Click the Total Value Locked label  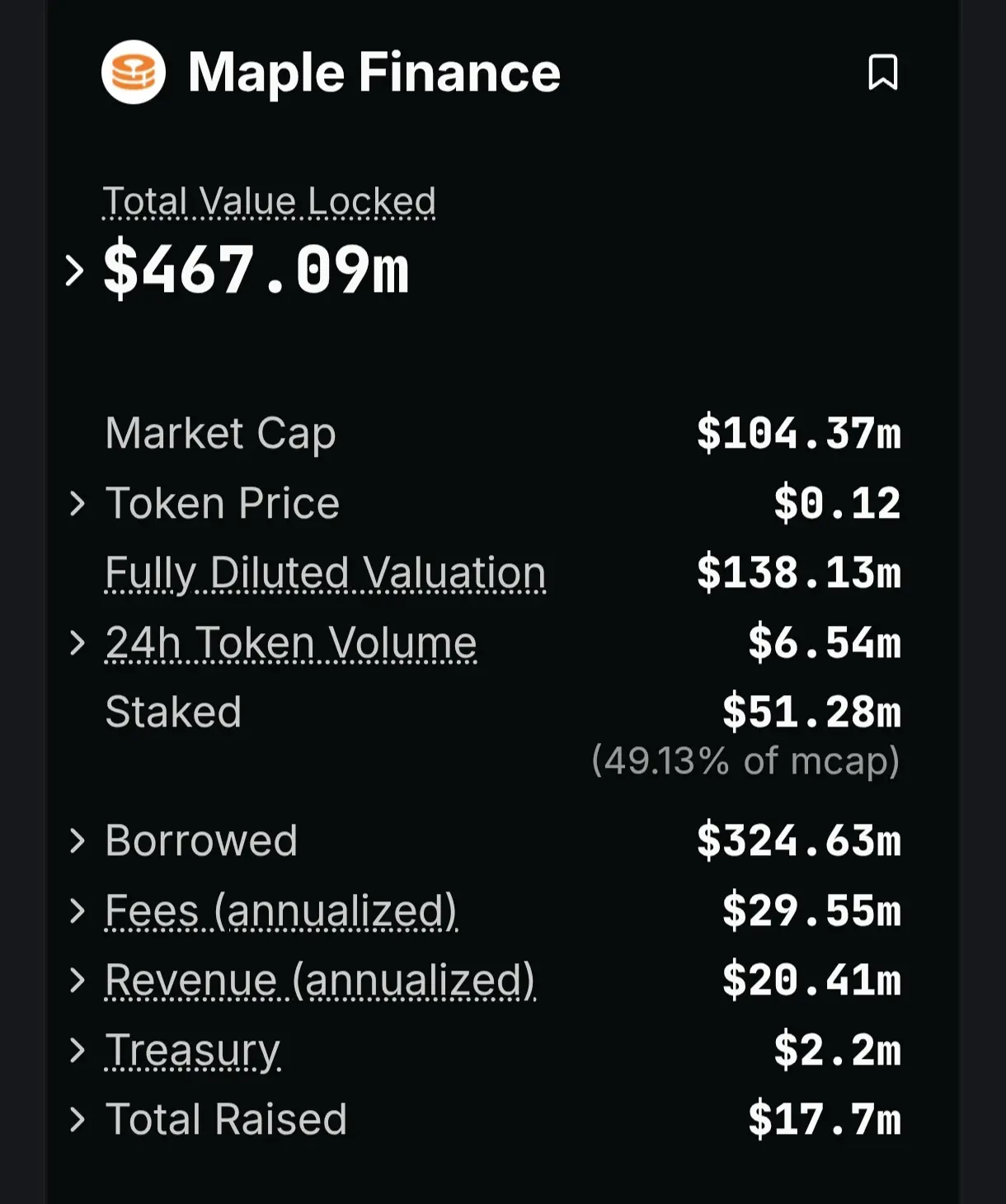269,201
